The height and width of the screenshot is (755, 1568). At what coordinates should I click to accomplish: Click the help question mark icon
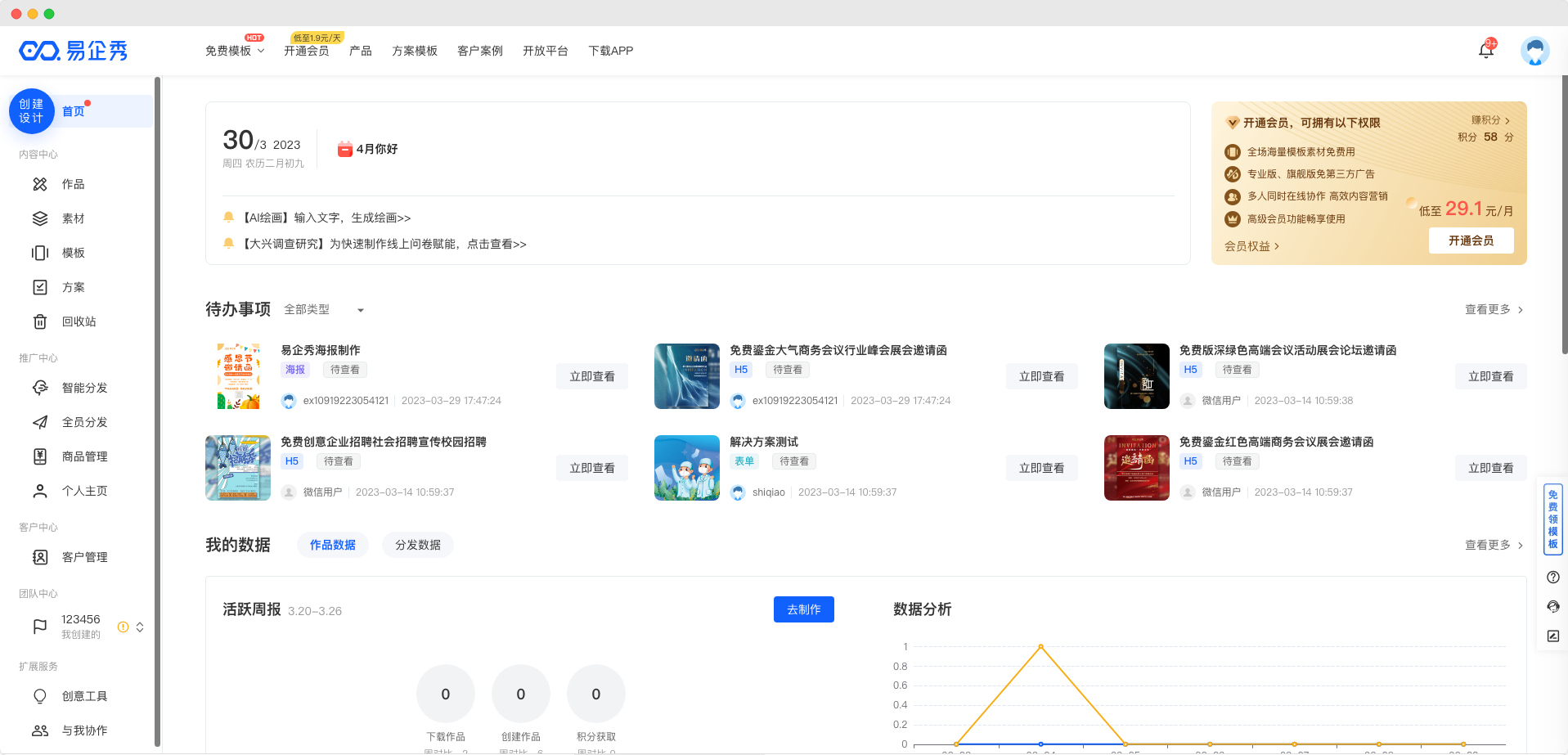[1553, 577]
